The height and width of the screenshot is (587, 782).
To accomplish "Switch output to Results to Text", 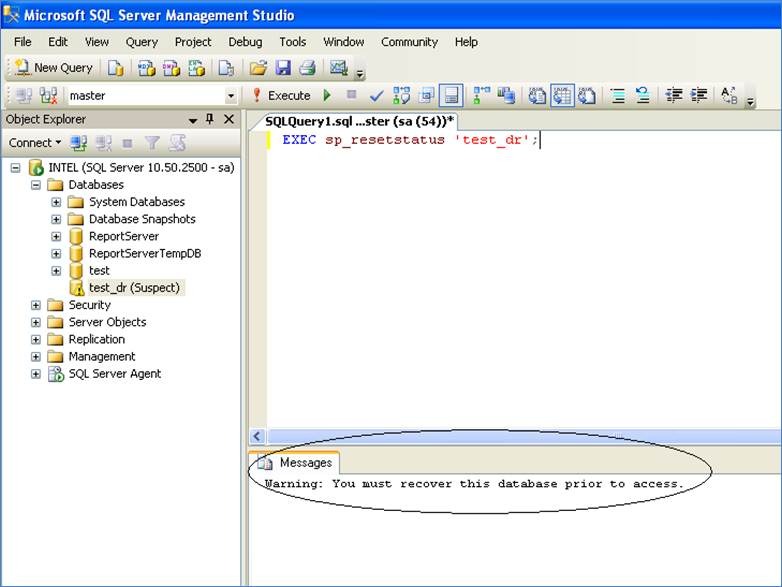I will coord(537,95).
